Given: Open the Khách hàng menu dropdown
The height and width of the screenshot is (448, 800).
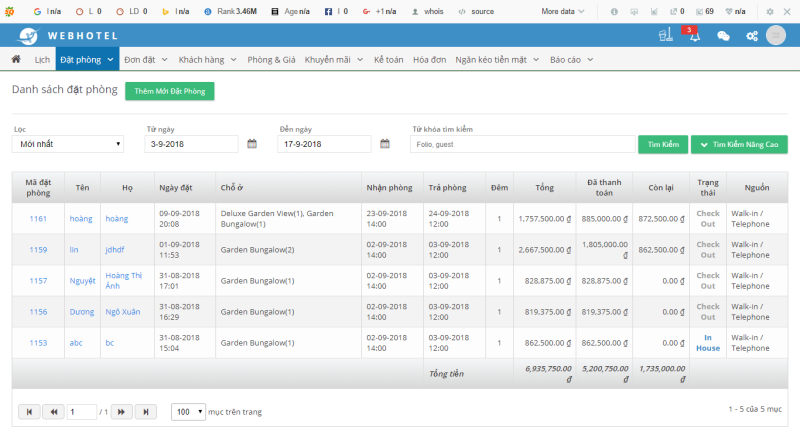Looking at the screenshot, I should [x=207, y=60].
